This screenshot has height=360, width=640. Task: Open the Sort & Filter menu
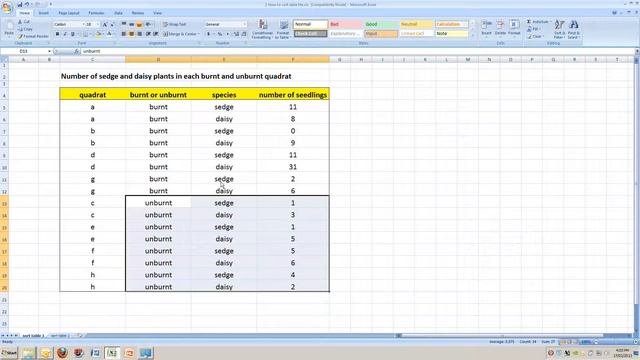click(559, 29)
